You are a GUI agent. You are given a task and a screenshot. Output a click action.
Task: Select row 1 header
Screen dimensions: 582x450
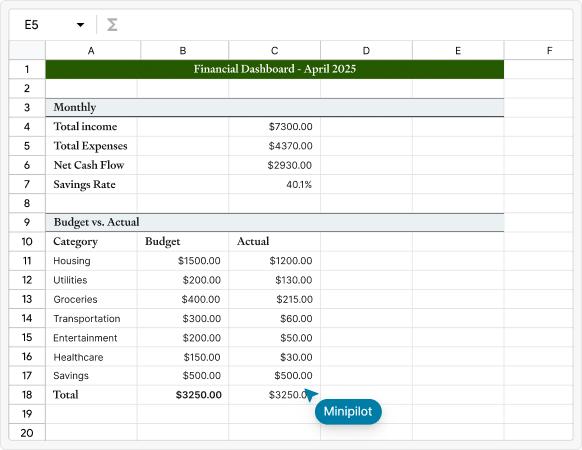click(27, 69)
